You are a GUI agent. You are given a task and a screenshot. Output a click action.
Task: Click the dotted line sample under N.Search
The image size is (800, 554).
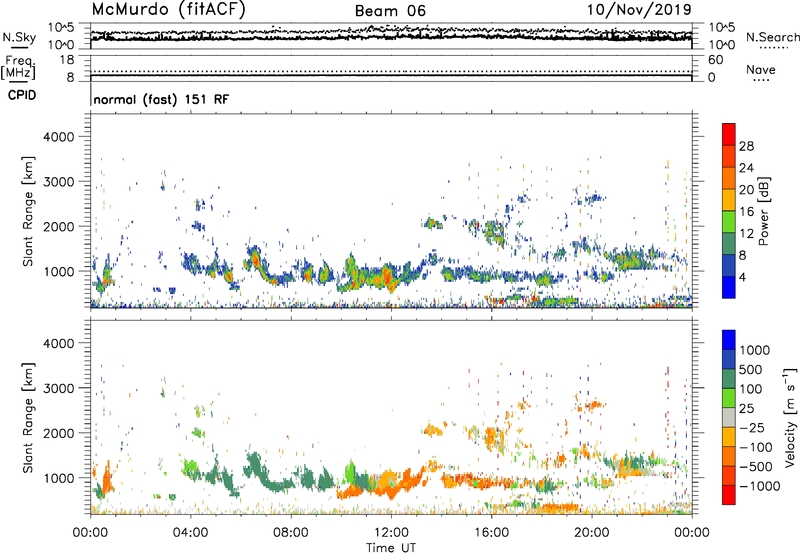[774, 48]
